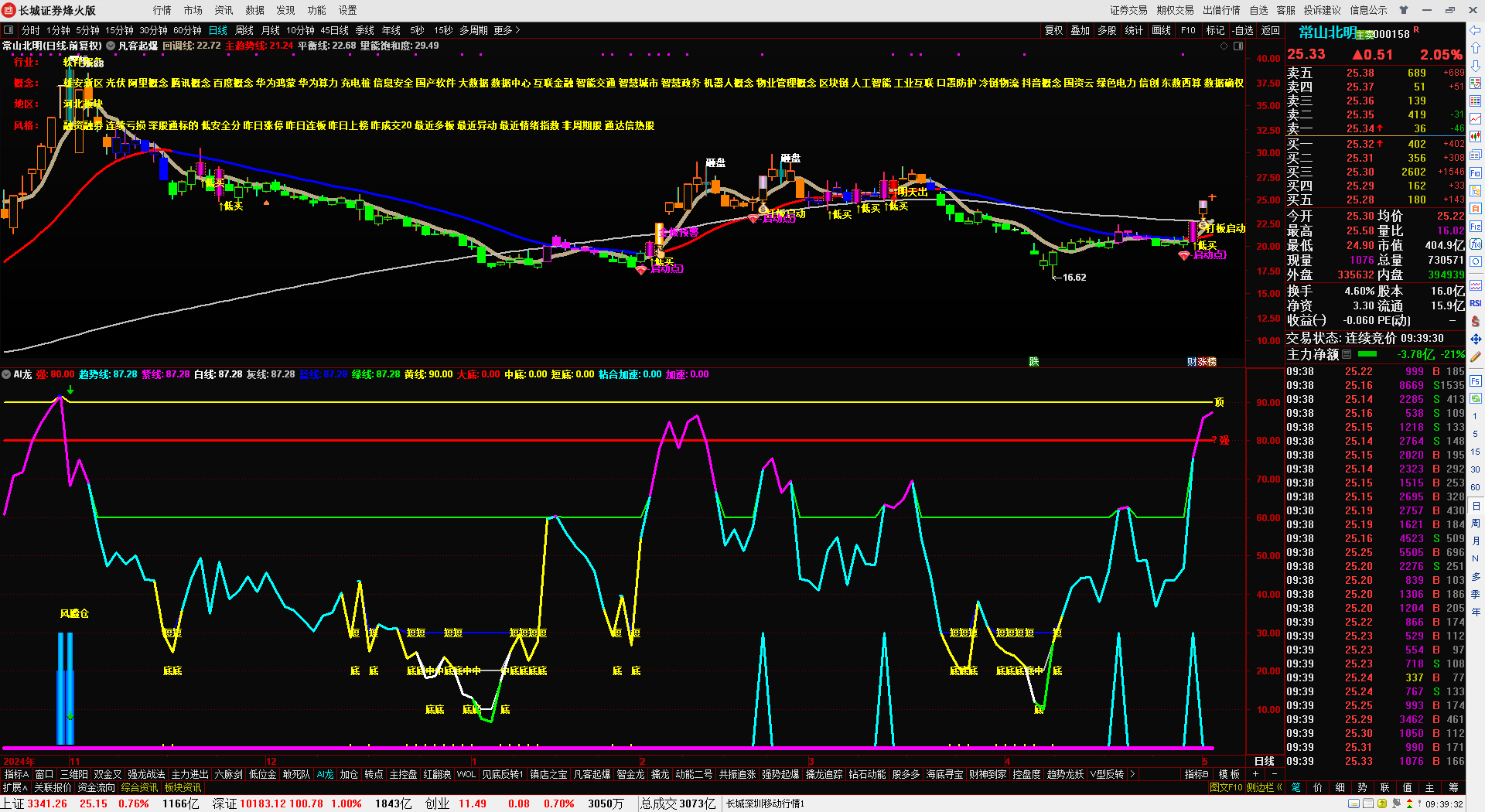This screenshot has width=1485, height=812.
Task: Open the 画线 drawing menu
Action: [x=1162, y=30]
